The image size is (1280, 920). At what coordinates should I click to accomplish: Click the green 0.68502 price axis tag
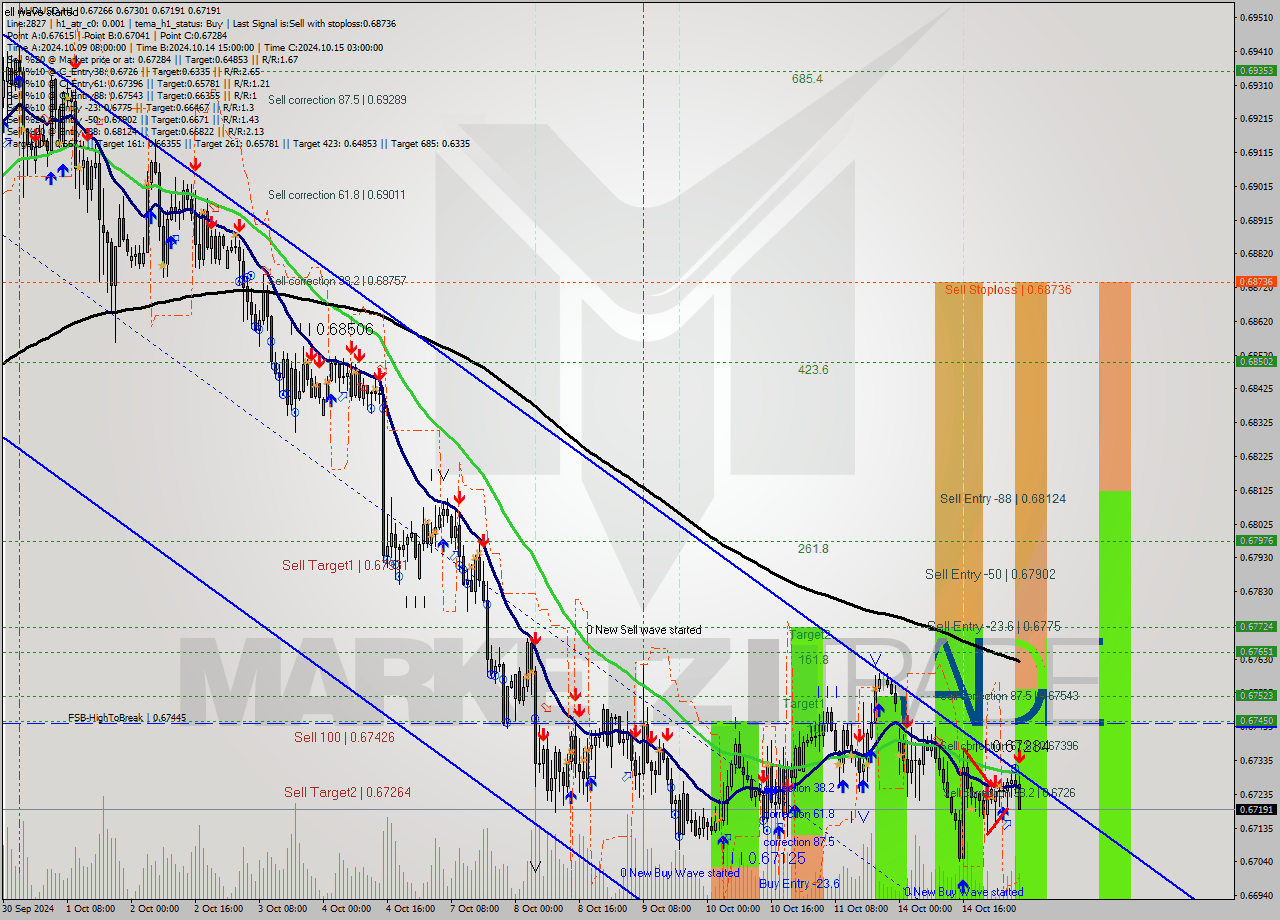tap(1255, 362)
